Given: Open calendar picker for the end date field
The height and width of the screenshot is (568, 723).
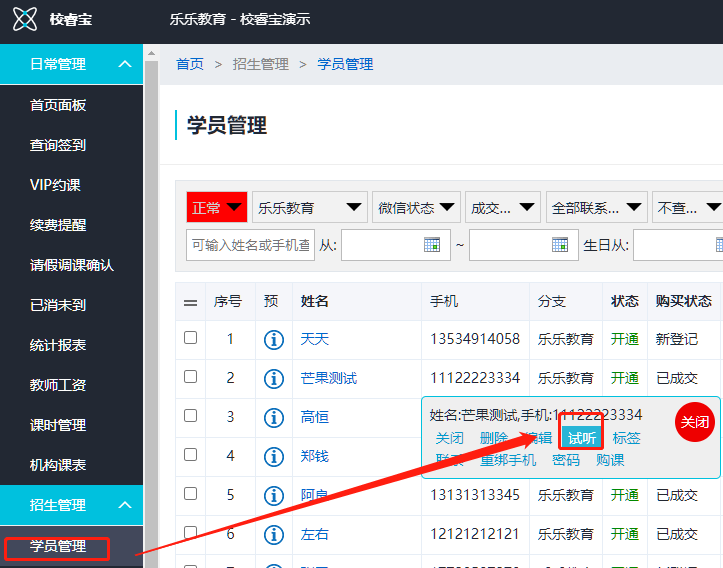Looking at the screenshot, I should [560, 245].
